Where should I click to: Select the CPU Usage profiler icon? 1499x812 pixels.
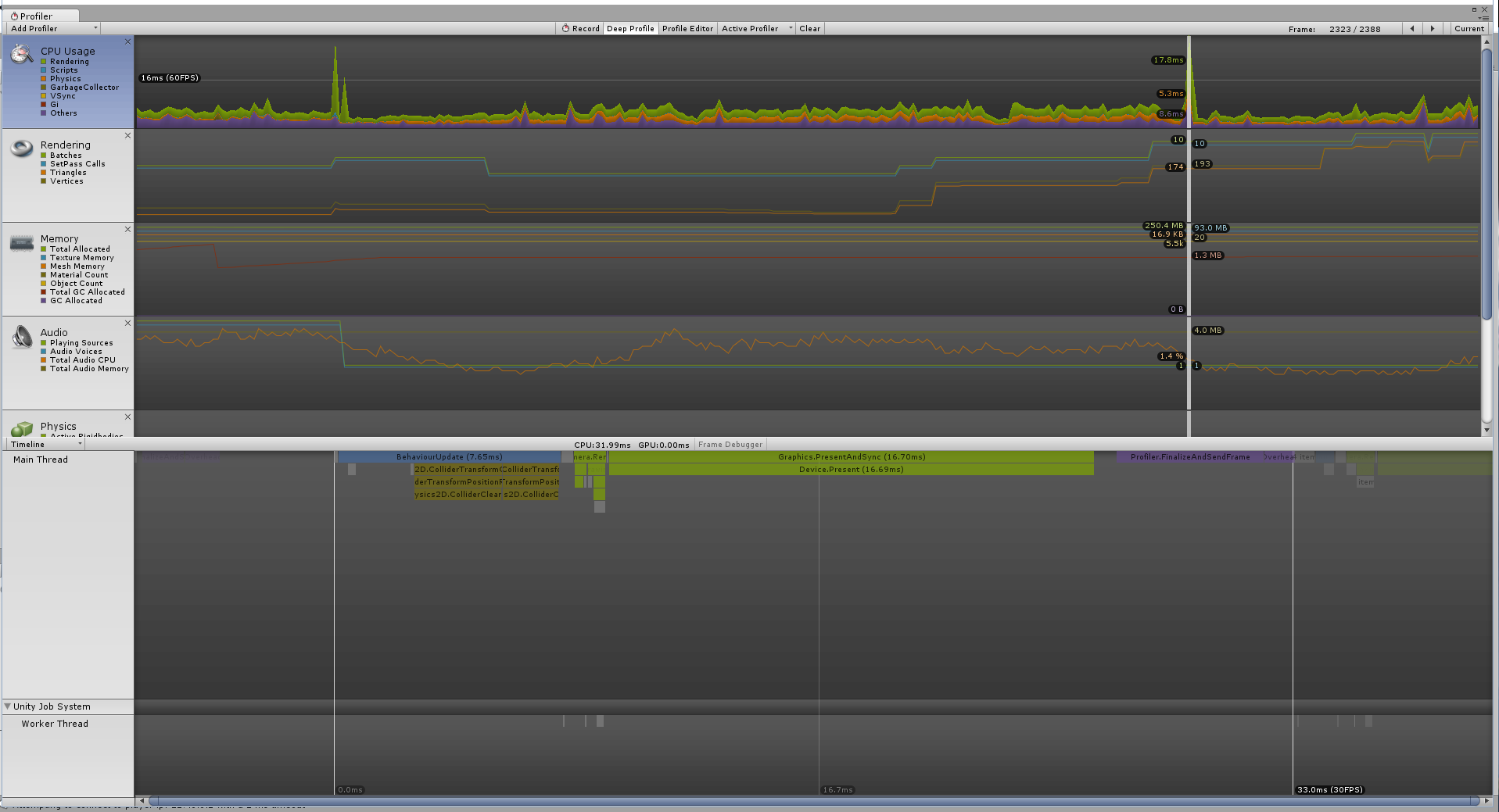pos(21,53)
